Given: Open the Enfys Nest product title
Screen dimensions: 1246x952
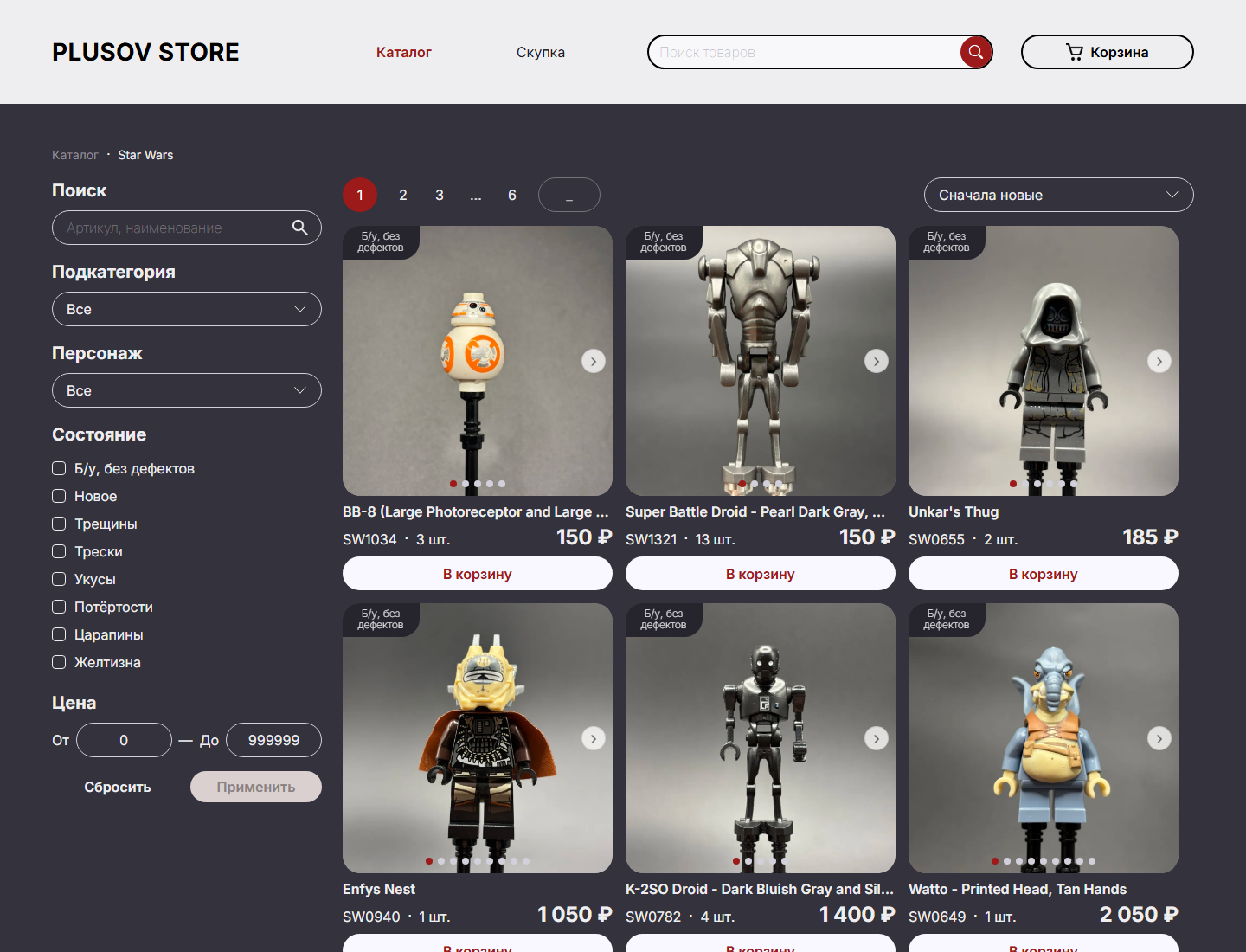Looking at the screenshot, I should (379, 889).
